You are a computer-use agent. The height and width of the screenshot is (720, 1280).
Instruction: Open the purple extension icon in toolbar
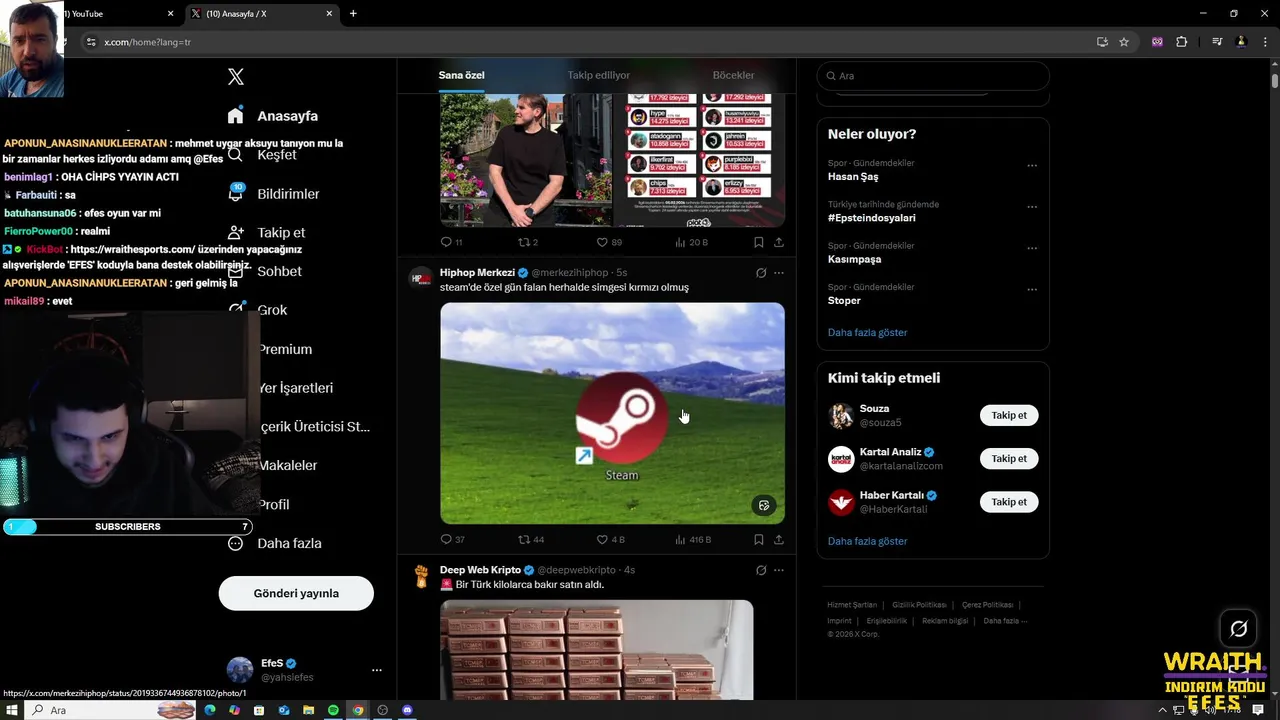pos(1157,42)
